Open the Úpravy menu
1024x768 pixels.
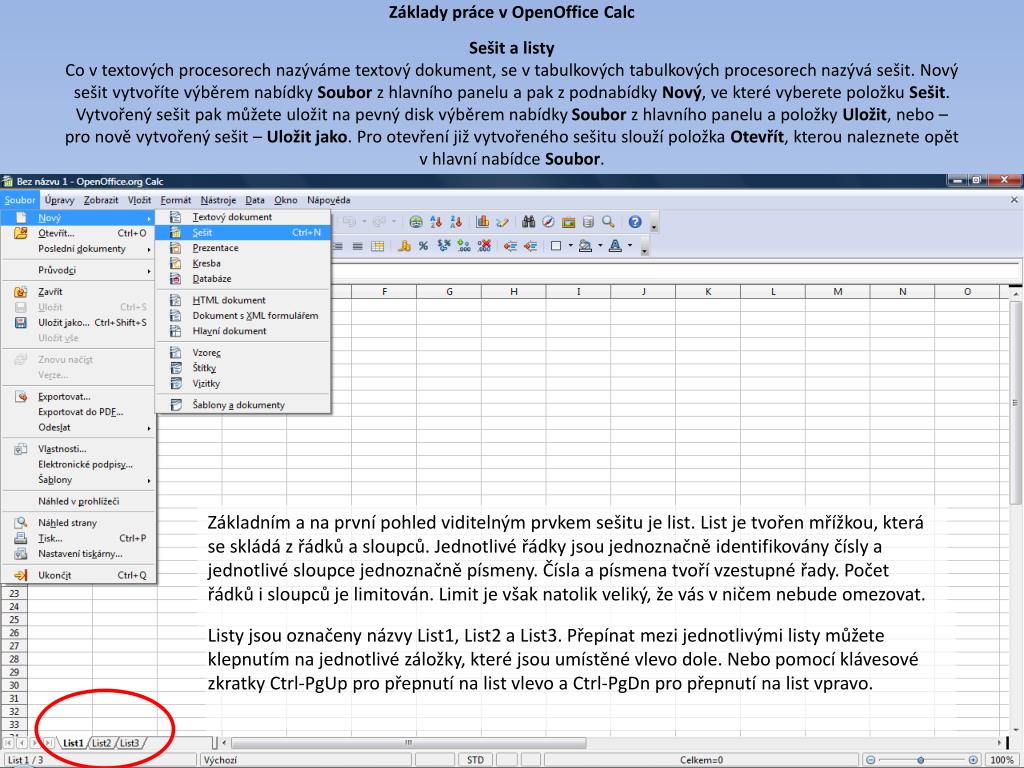coord(59,200)
